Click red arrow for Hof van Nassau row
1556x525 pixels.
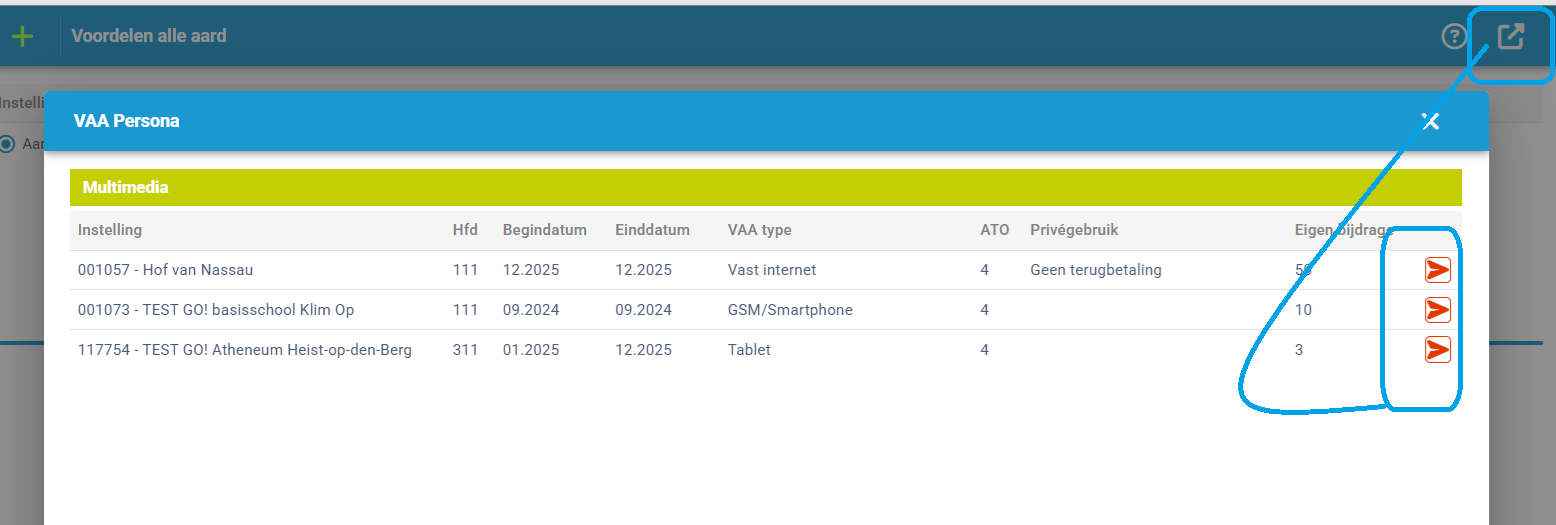[1438, 270]
